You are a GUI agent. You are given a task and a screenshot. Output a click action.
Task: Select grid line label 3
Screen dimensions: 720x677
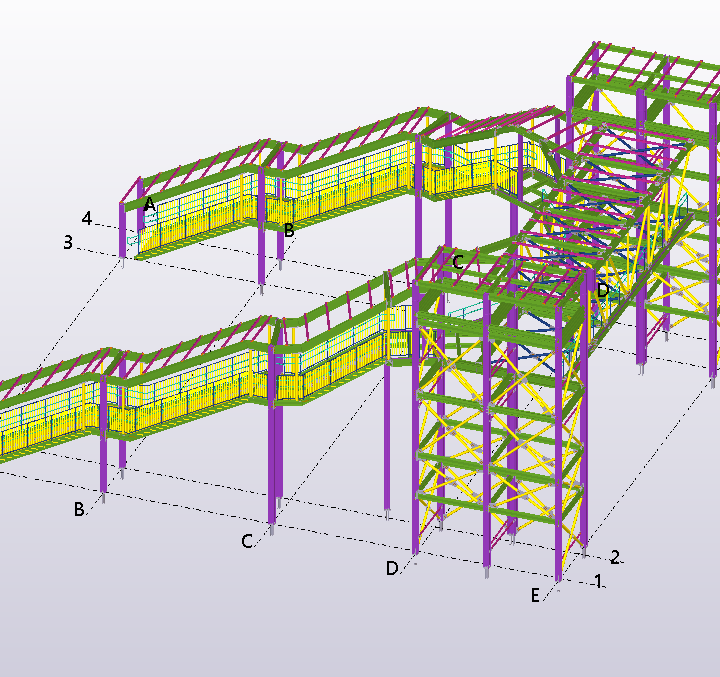[68, 242]
